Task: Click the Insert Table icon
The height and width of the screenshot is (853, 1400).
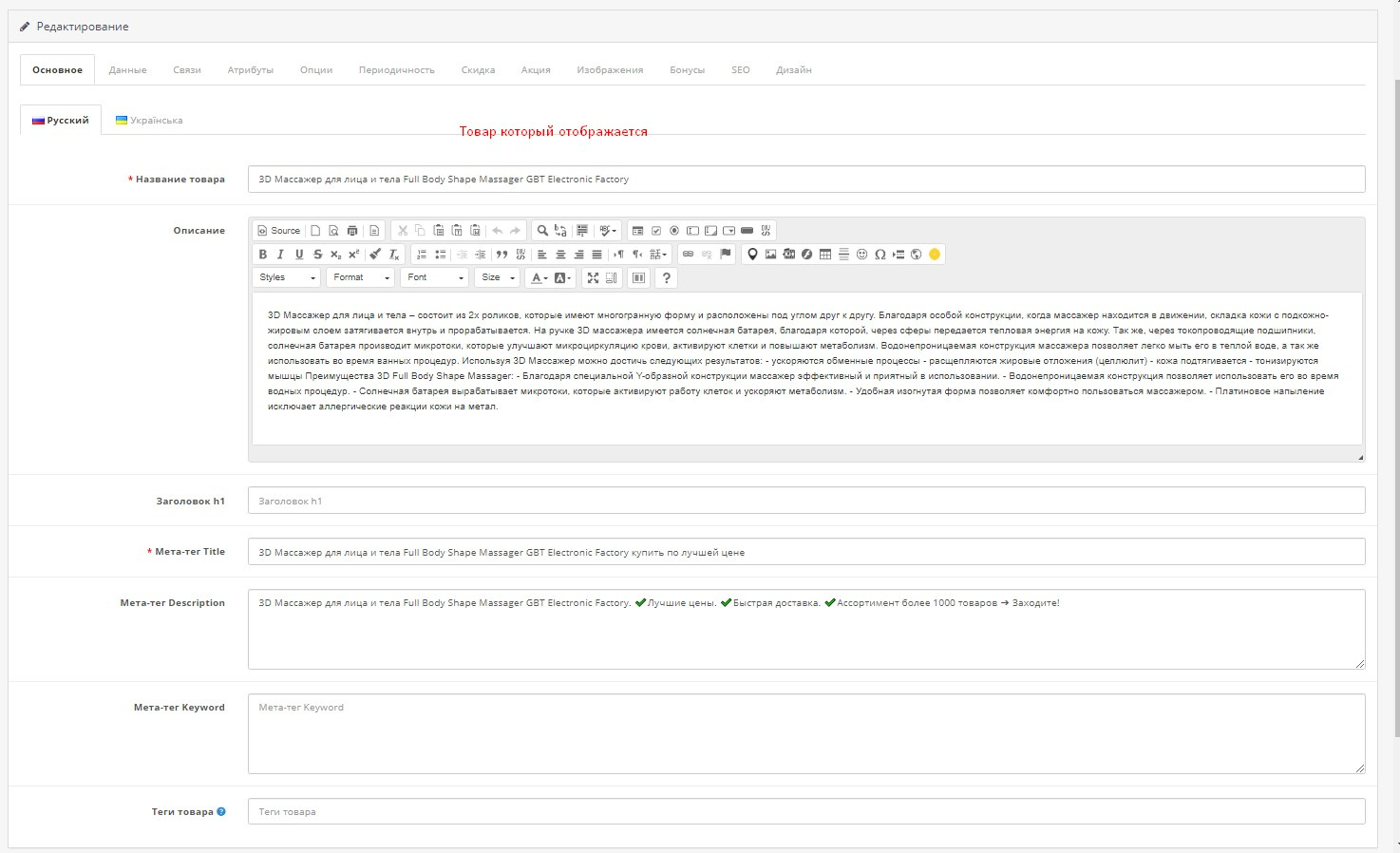Action: point(825,255)
